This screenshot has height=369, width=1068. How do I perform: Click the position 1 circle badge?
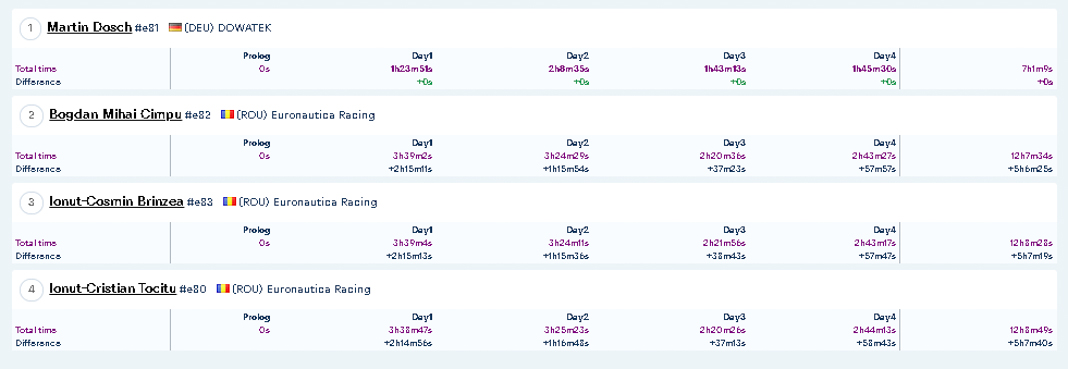[x=31, y=29]
